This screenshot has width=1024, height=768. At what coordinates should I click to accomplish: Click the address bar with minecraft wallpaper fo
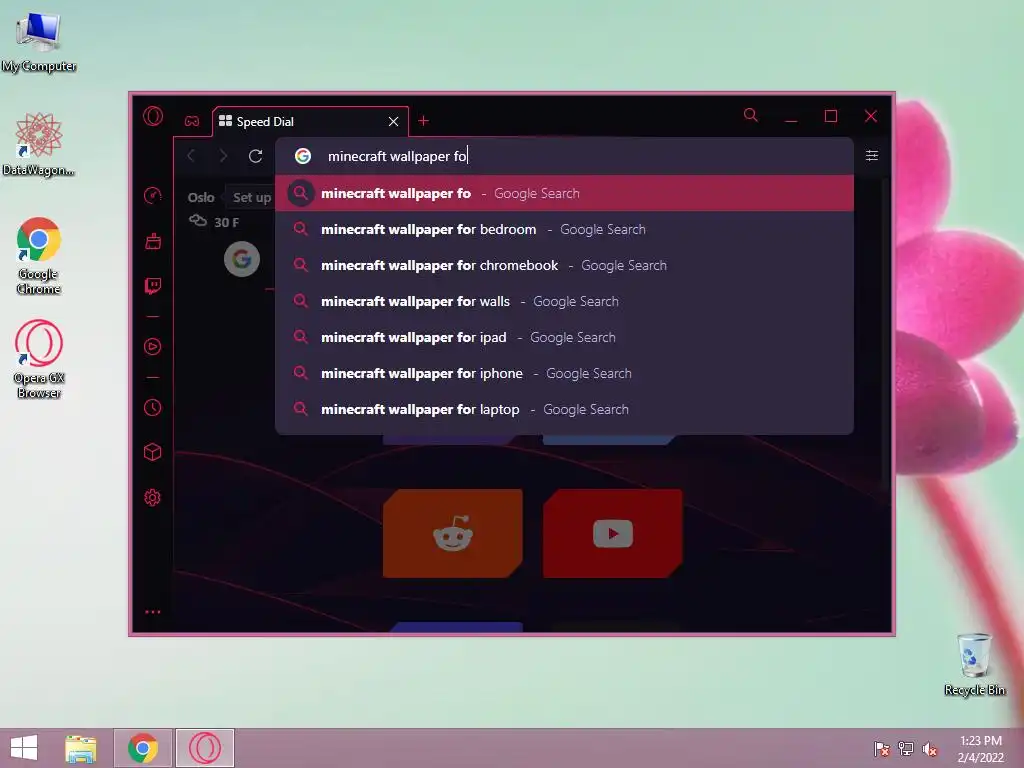click(x=564, y=156)
